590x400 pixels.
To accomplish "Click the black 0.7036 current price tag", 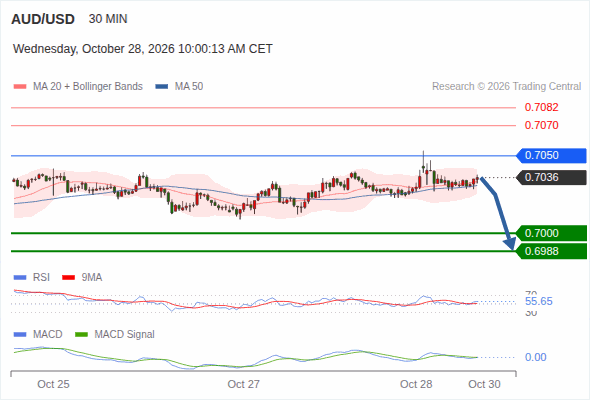I will [551, 177].
